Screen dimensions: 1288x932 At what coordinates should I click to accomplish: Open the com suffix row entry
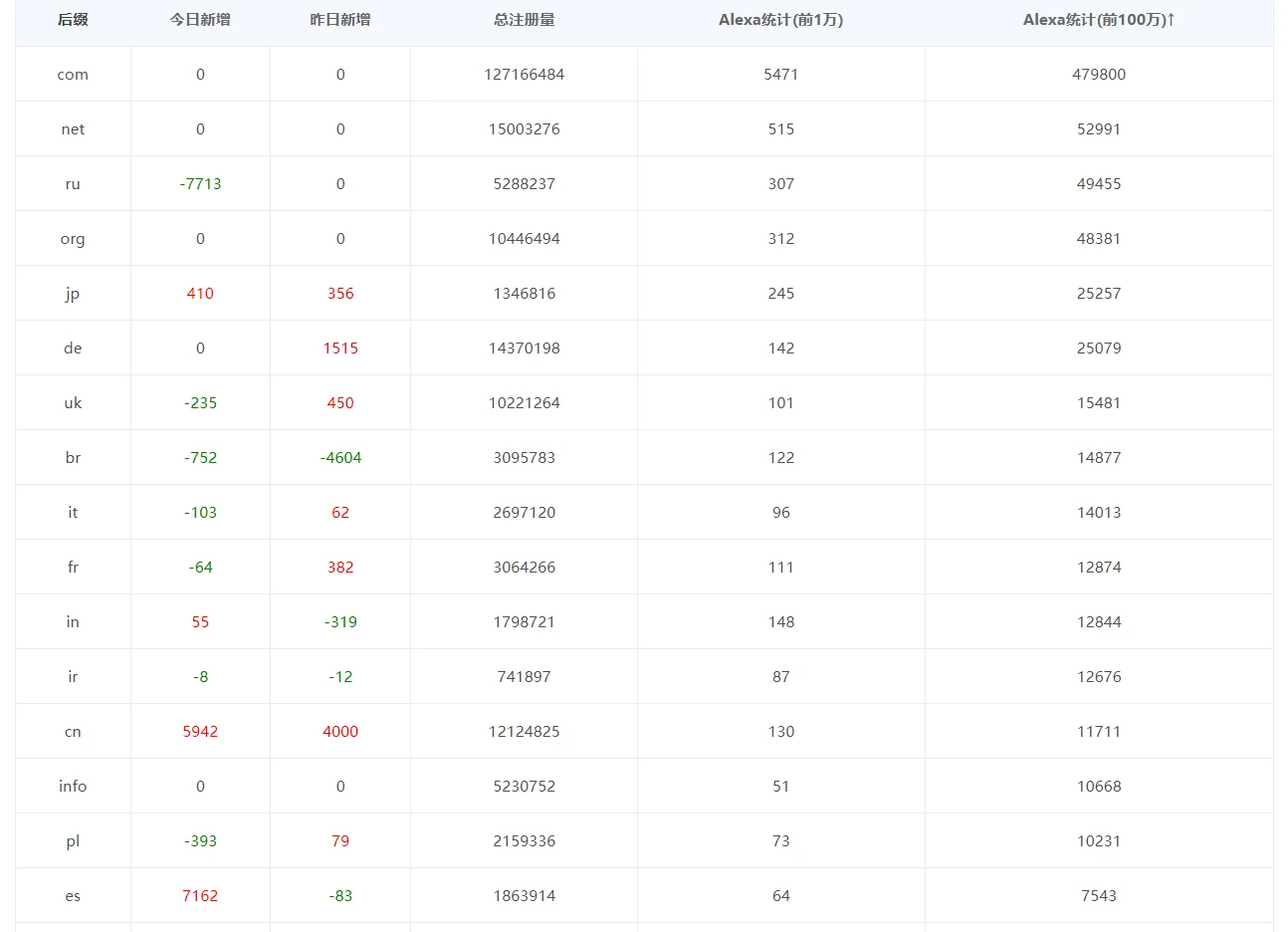click(73, 75)
